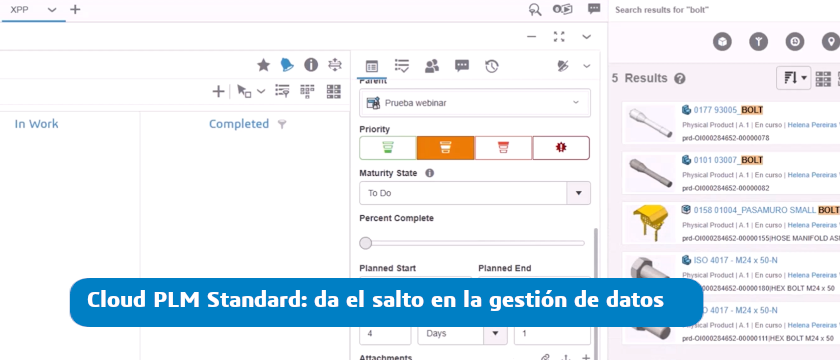The width and height of the screenshot is (840, 360).
Task: Click the Percent Complete slider handle
Action: 365,243
